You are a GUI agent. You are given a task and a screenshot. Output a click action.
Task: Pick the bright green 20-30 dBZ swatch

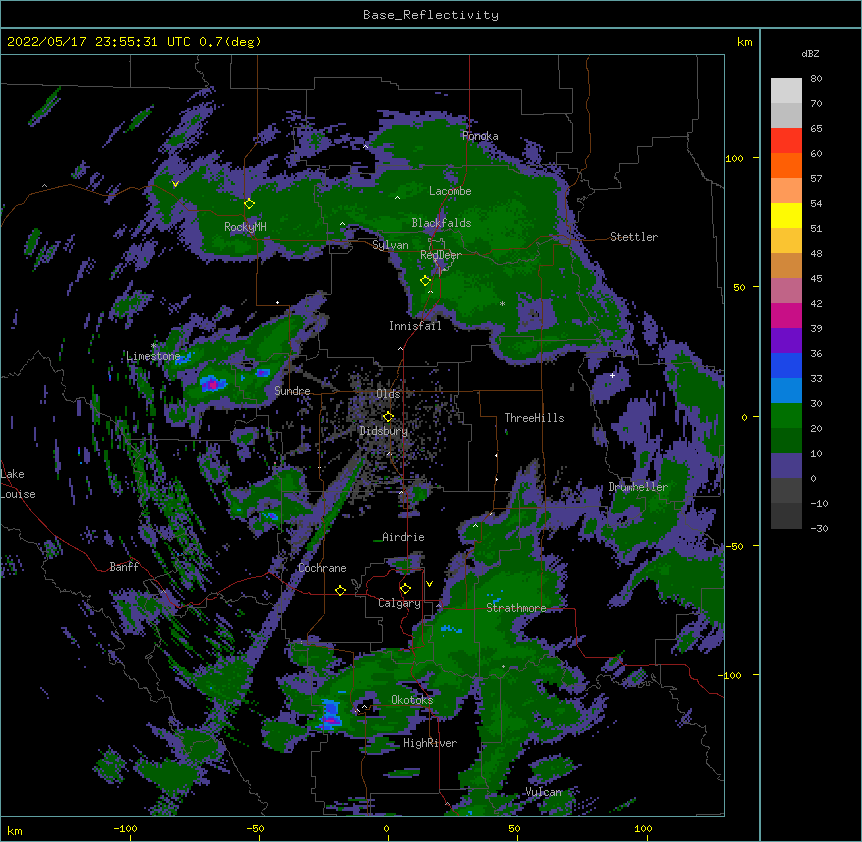tap(786, 416)
